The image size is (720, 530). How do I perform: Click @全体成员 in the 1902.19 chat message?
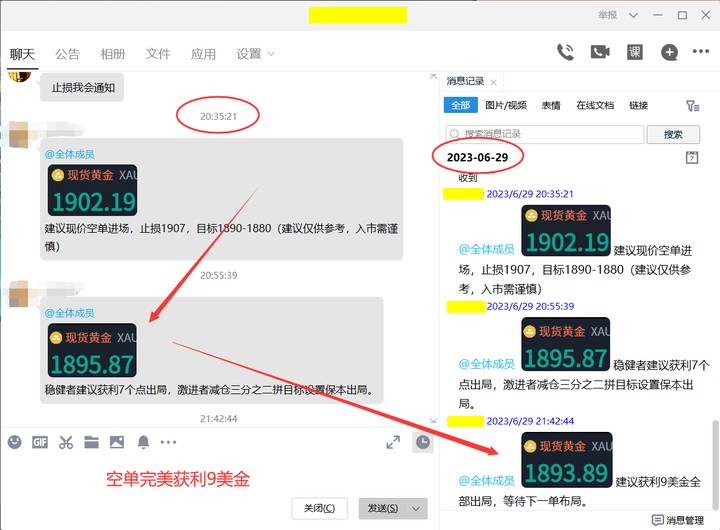[69, 154]
